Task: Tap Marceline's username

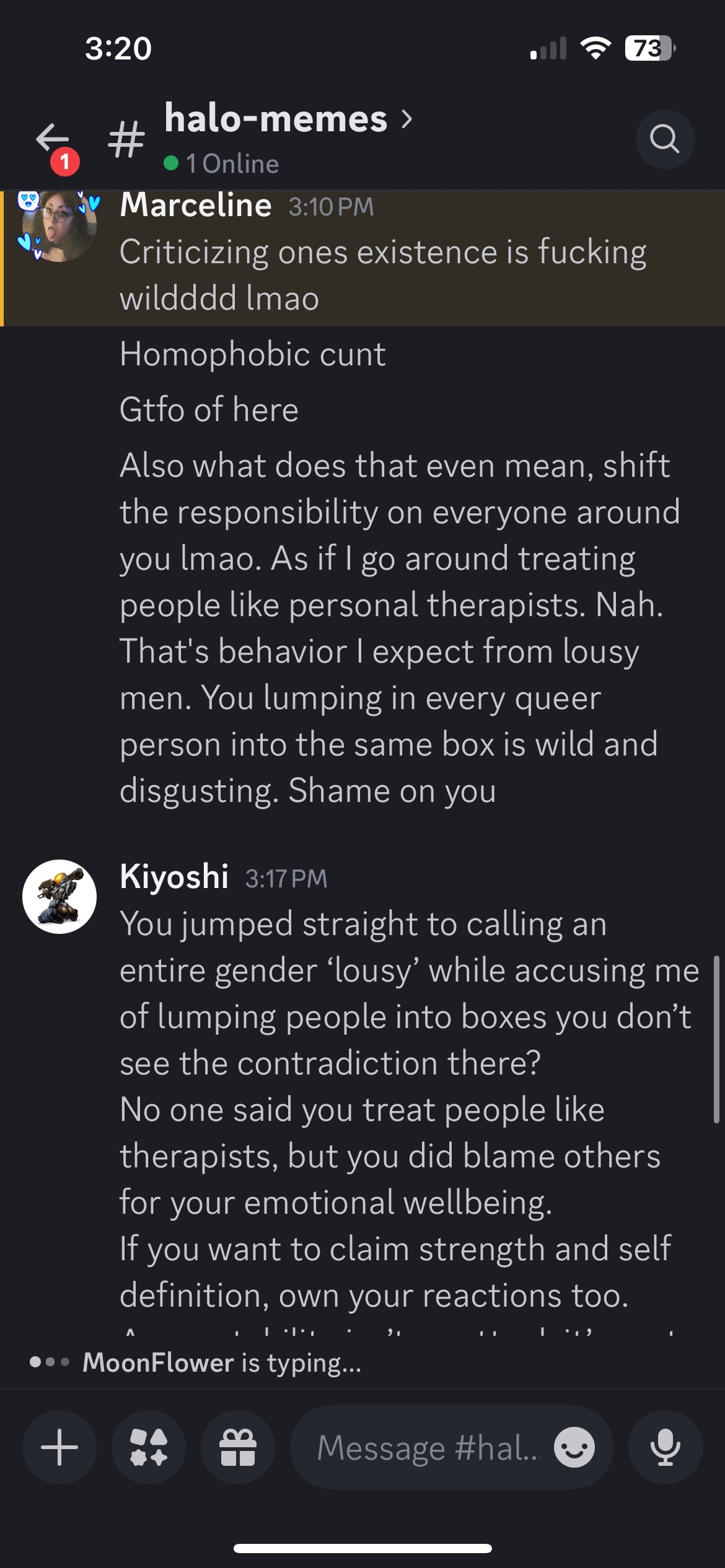Action: (196, 205)
